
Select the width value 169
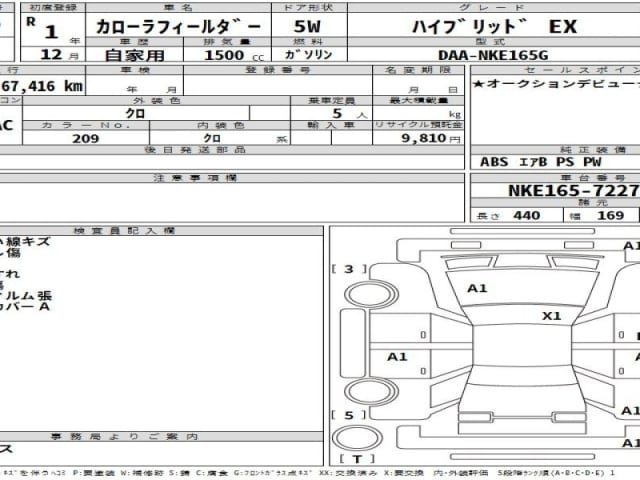click(610, 215)
